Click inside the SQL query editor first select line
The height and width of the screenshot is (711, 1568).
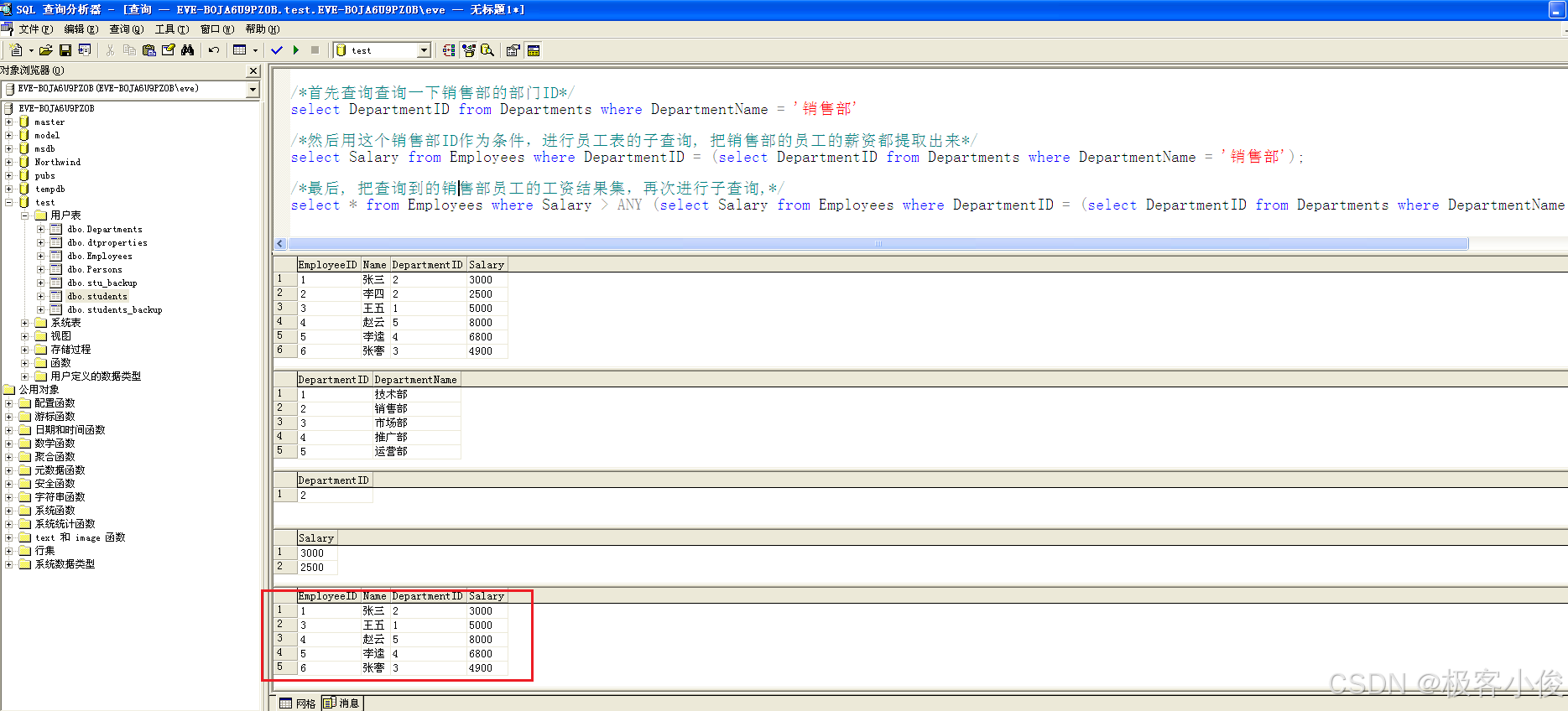coord(574,110)
